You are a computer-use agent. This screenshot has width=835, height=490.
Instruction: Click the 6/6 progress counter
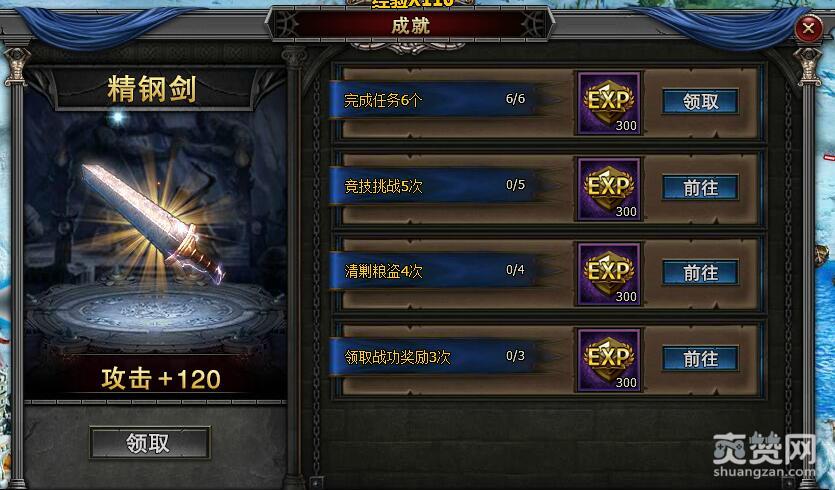click(x=515, y=99)
